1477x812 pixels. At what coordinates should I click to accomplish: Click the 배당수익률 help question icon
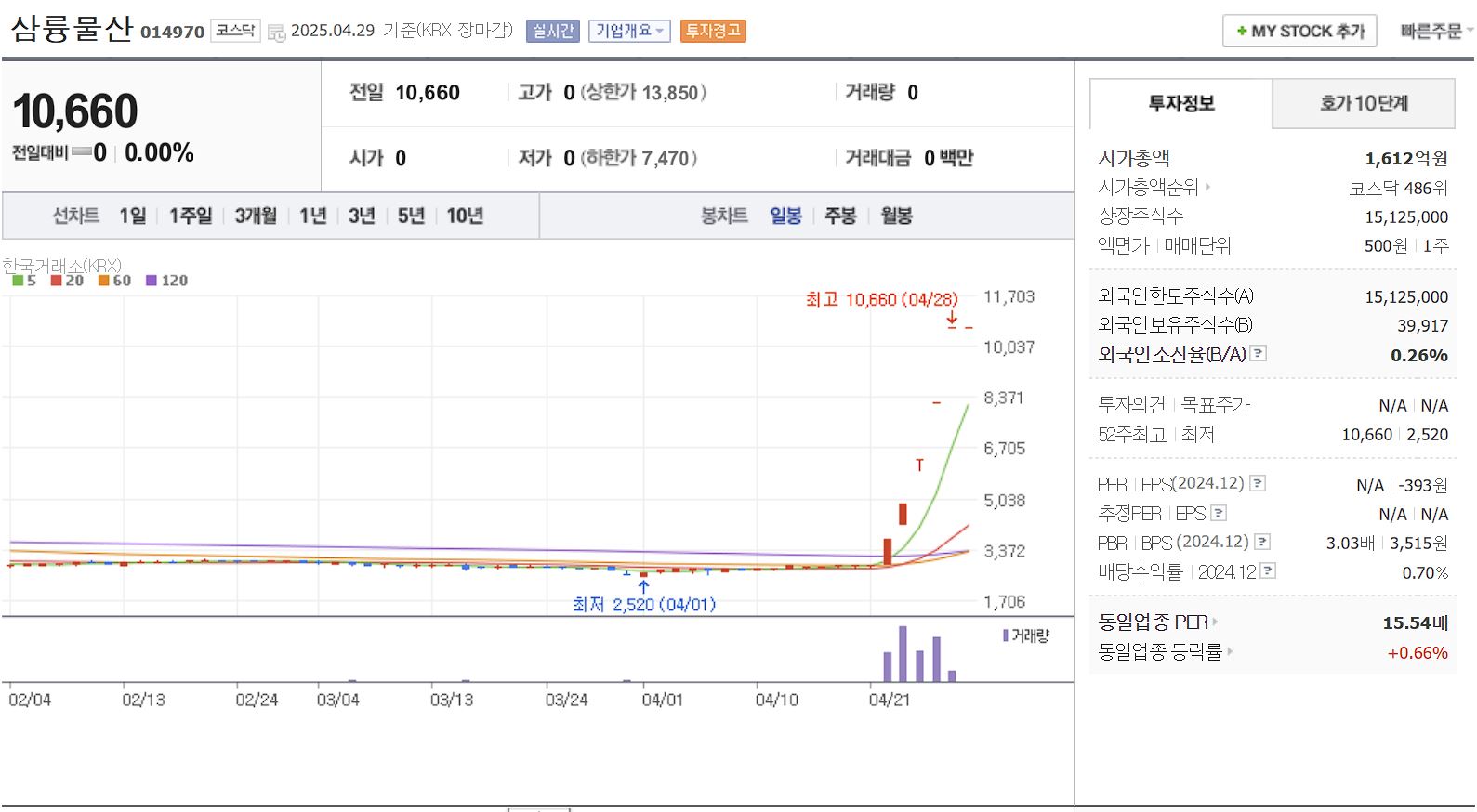click(x=1268, y=571)
